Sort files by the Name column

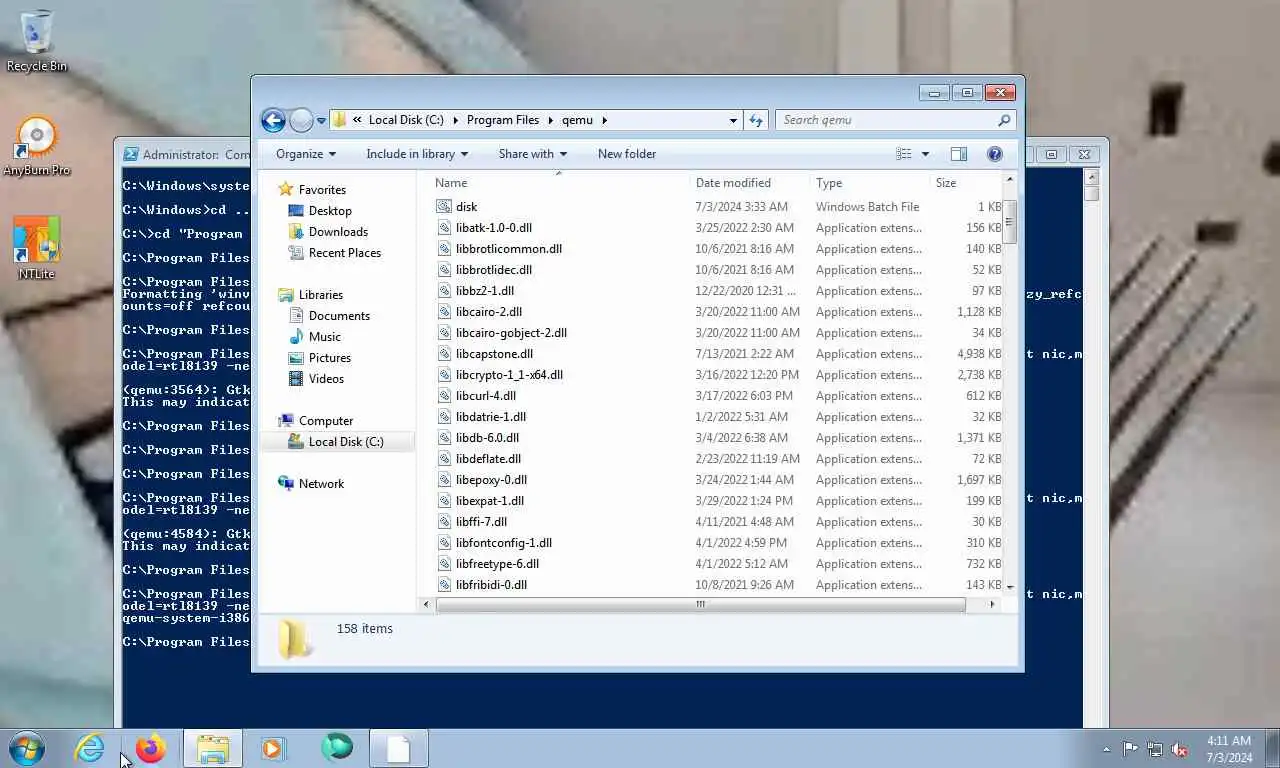559,183
